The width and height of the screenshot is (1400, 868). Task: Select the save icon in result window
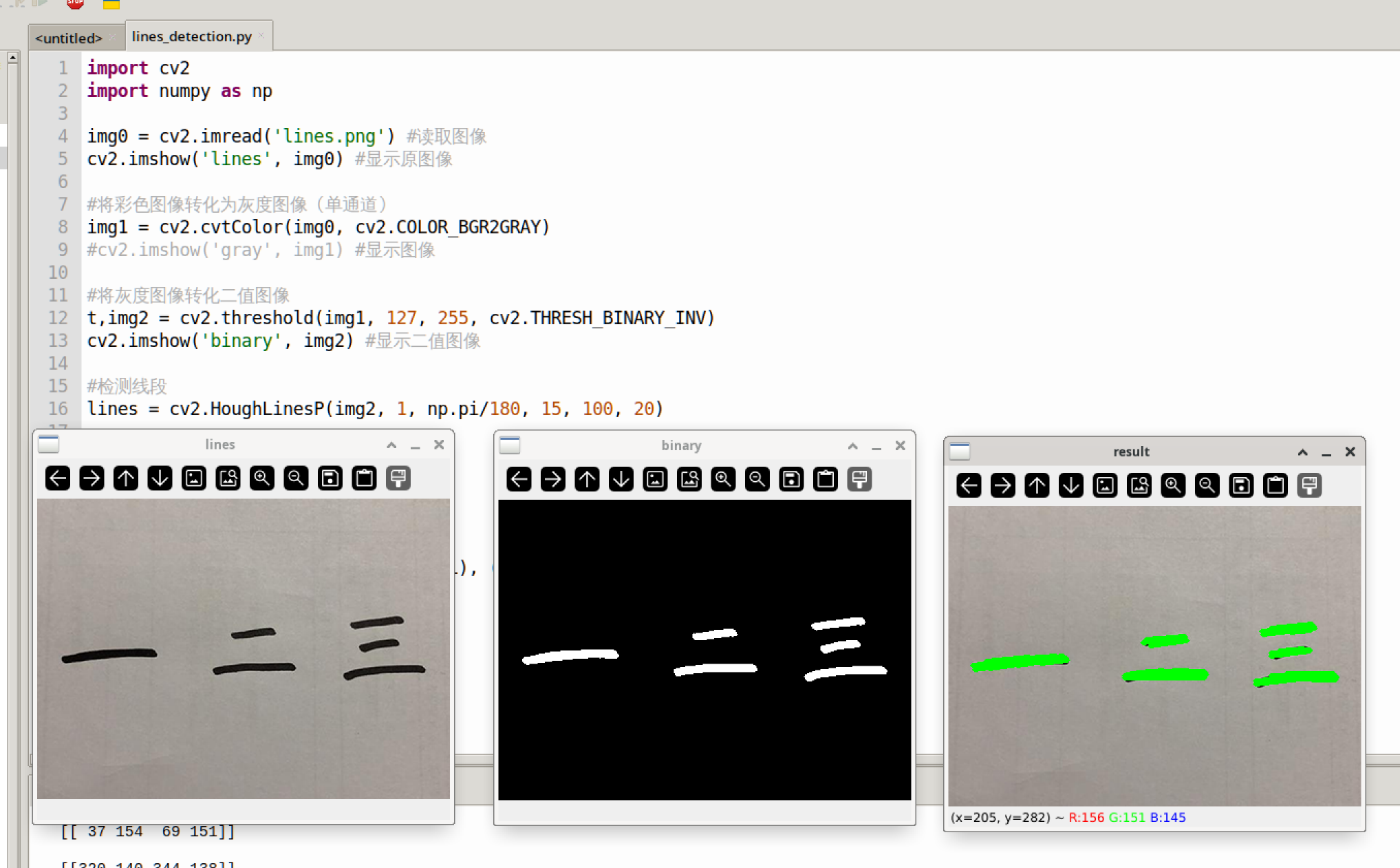pyautogui.click(x=1243, y=485)
